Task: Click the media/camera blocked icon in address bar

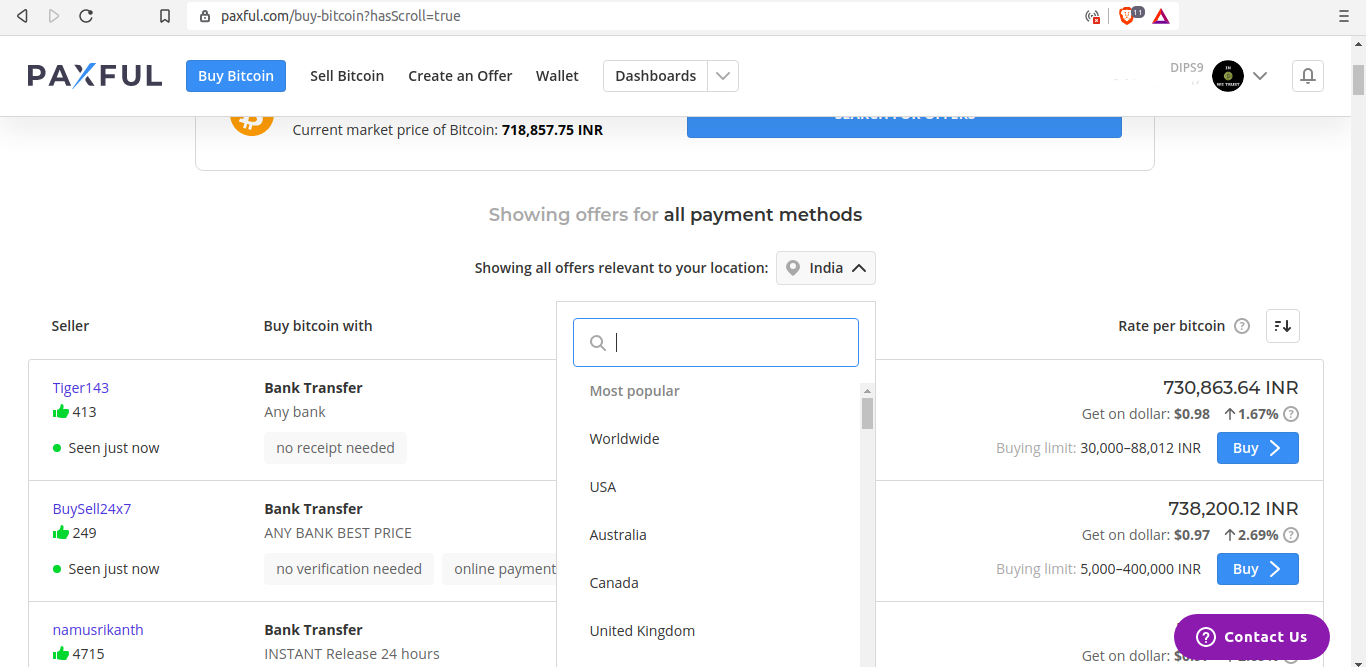Action: pos(1092,16)
